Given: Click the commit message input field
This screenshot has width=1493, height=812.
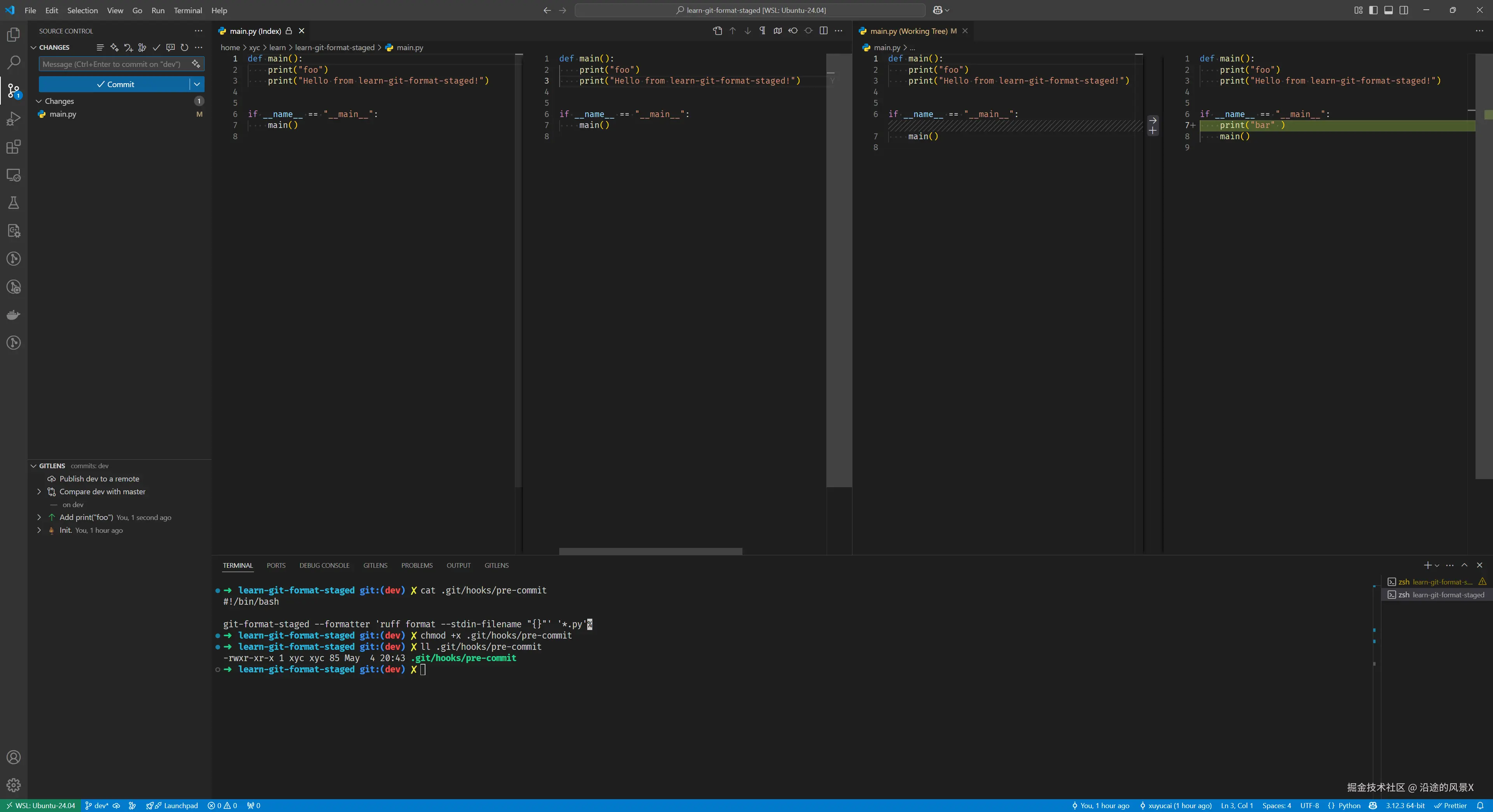Looking at the screenshot, I should pyautogui.click(x=113, y=64).
